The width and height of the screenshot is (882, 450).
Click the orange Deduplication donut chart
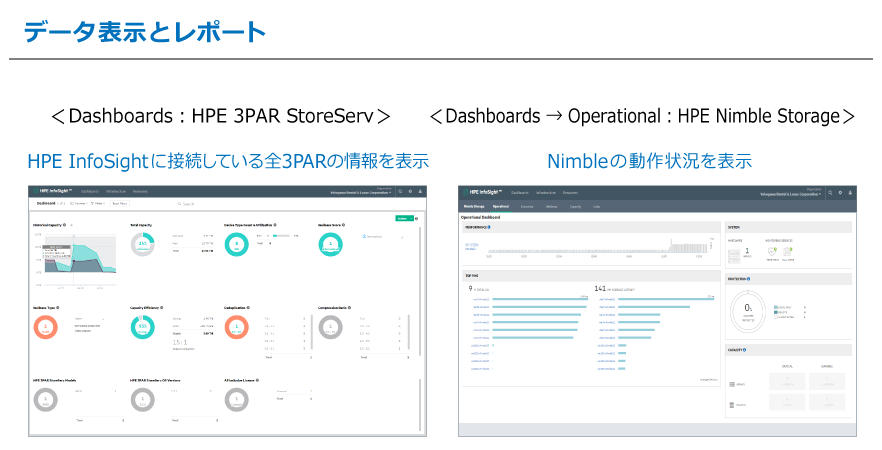point(236,327)
